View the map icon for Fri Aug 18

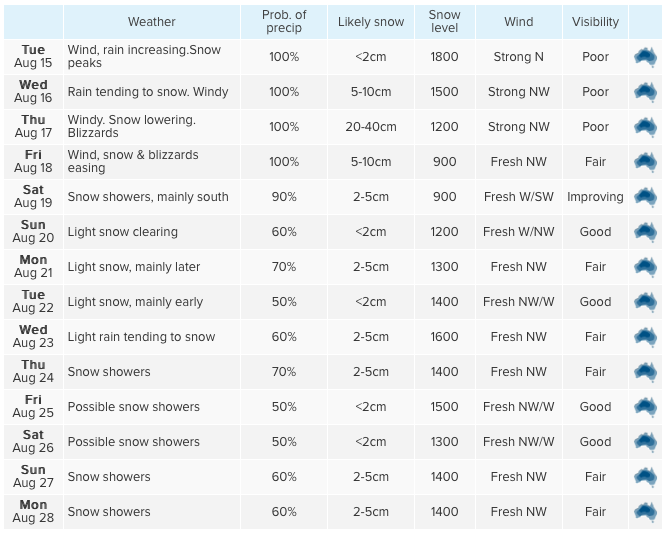[x=645, y=162]
